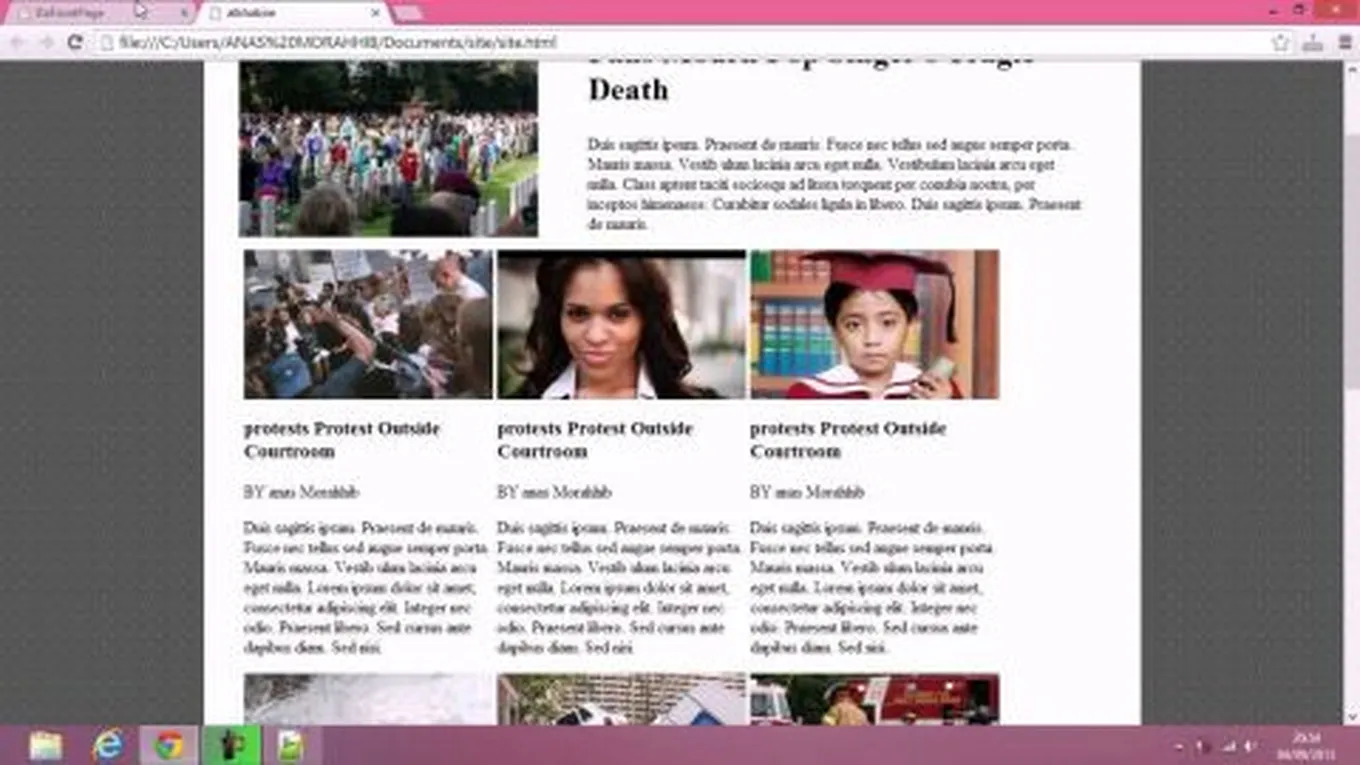This screenshot has width=1360, height=765.
Task: Open a new browser tab
Action: tap(408, 13)
